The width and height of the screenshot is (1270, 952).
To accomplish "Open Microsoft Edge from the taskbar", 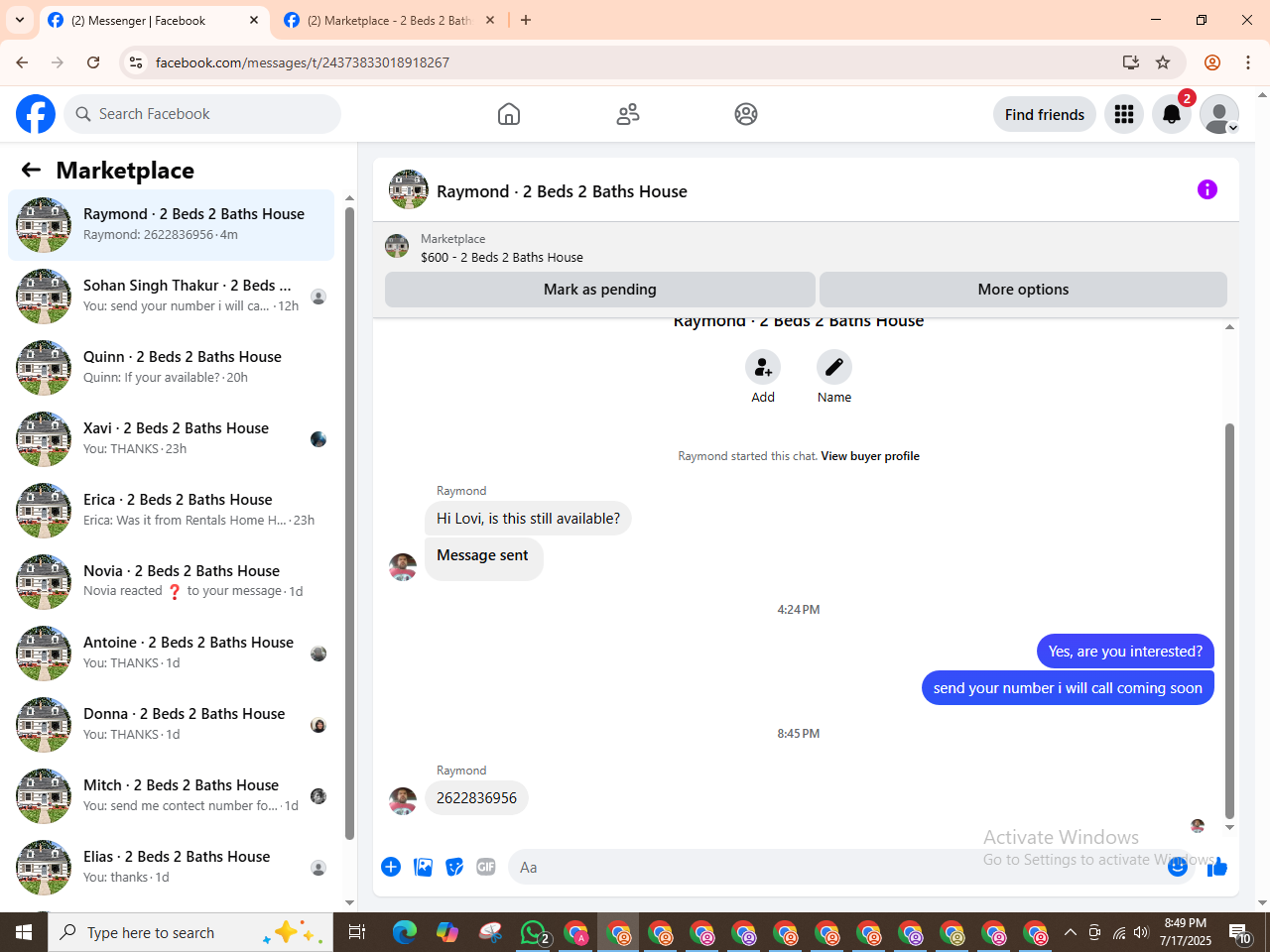I will click(405, 932).
